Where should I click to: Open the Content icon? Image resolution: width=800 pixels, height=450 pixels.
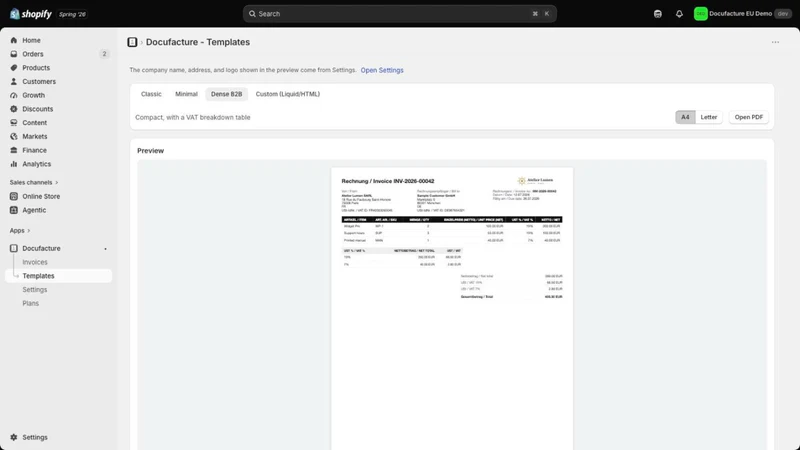tap(14, 122)
